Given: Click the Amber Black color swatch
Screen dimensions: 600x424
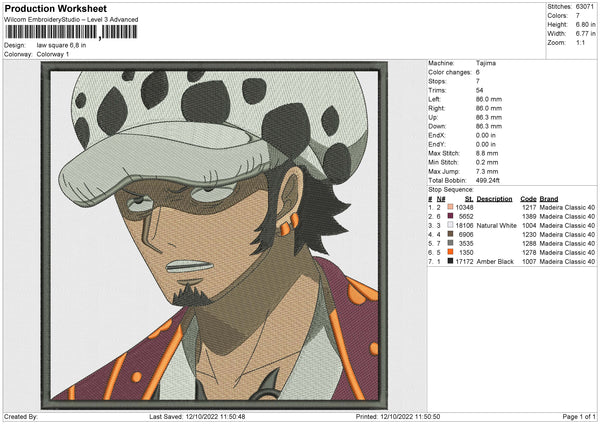Looking at the screenshot, I should pos(450,261).
